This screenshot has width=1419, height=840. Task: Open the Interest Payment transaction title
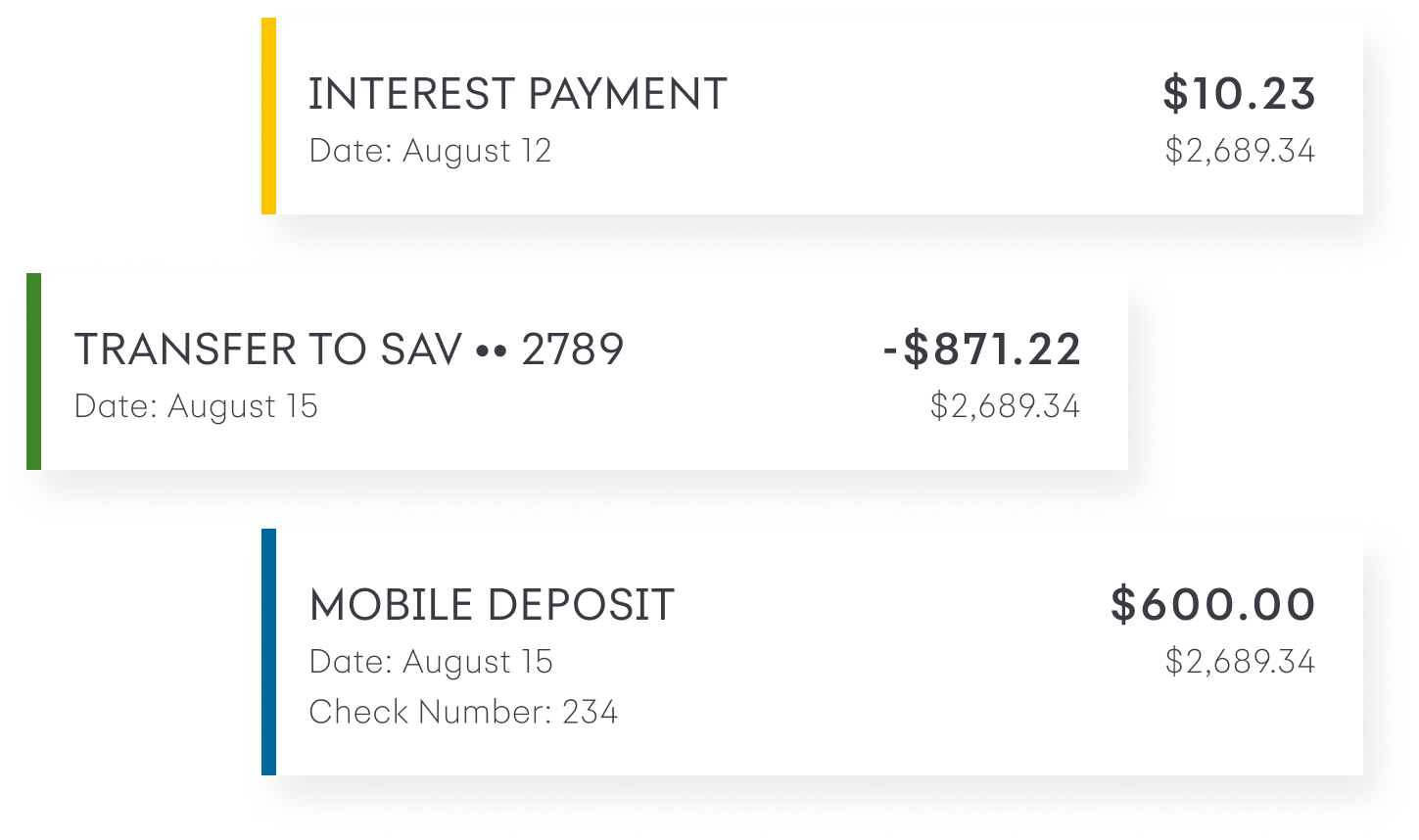[517, 94]
